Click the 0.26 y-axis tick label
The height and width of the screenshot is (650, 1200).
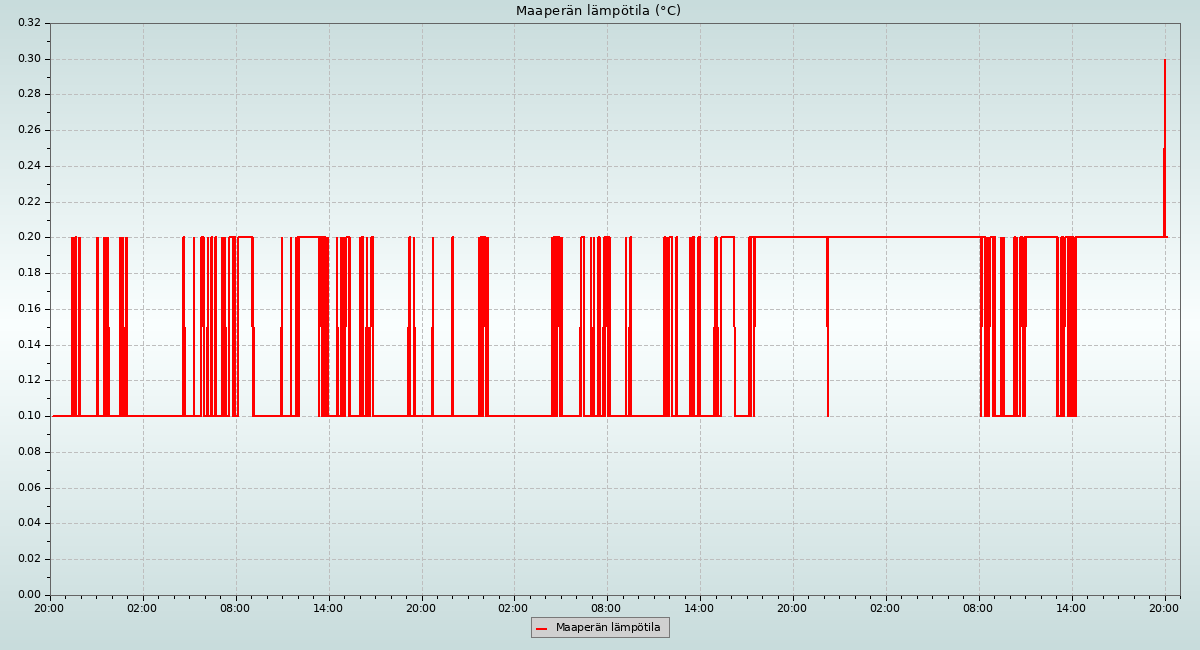[x=29, y=130]
